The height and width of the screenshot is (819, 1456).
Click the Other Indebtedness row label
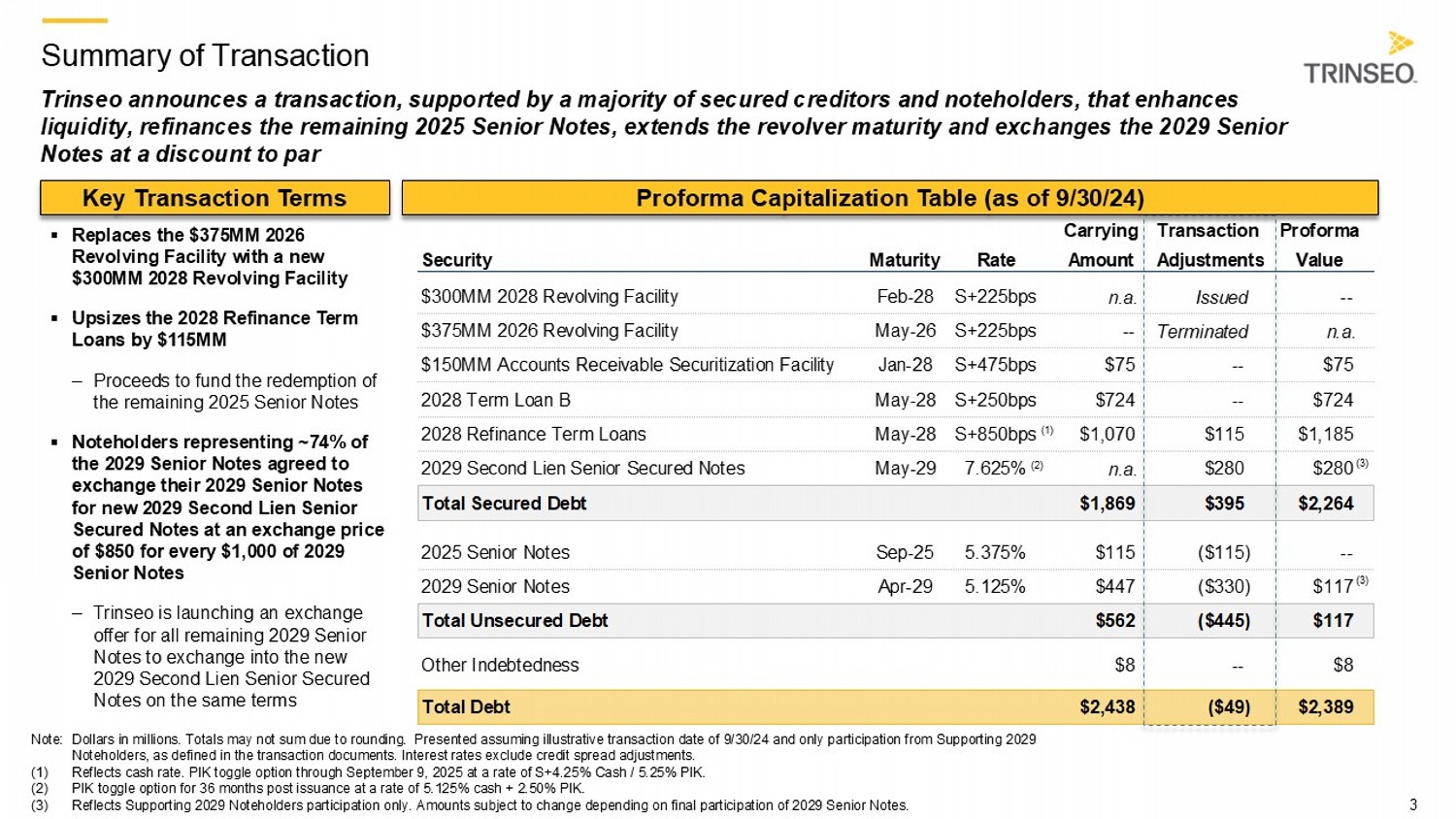pyautogui.click(x=500, y=666)
